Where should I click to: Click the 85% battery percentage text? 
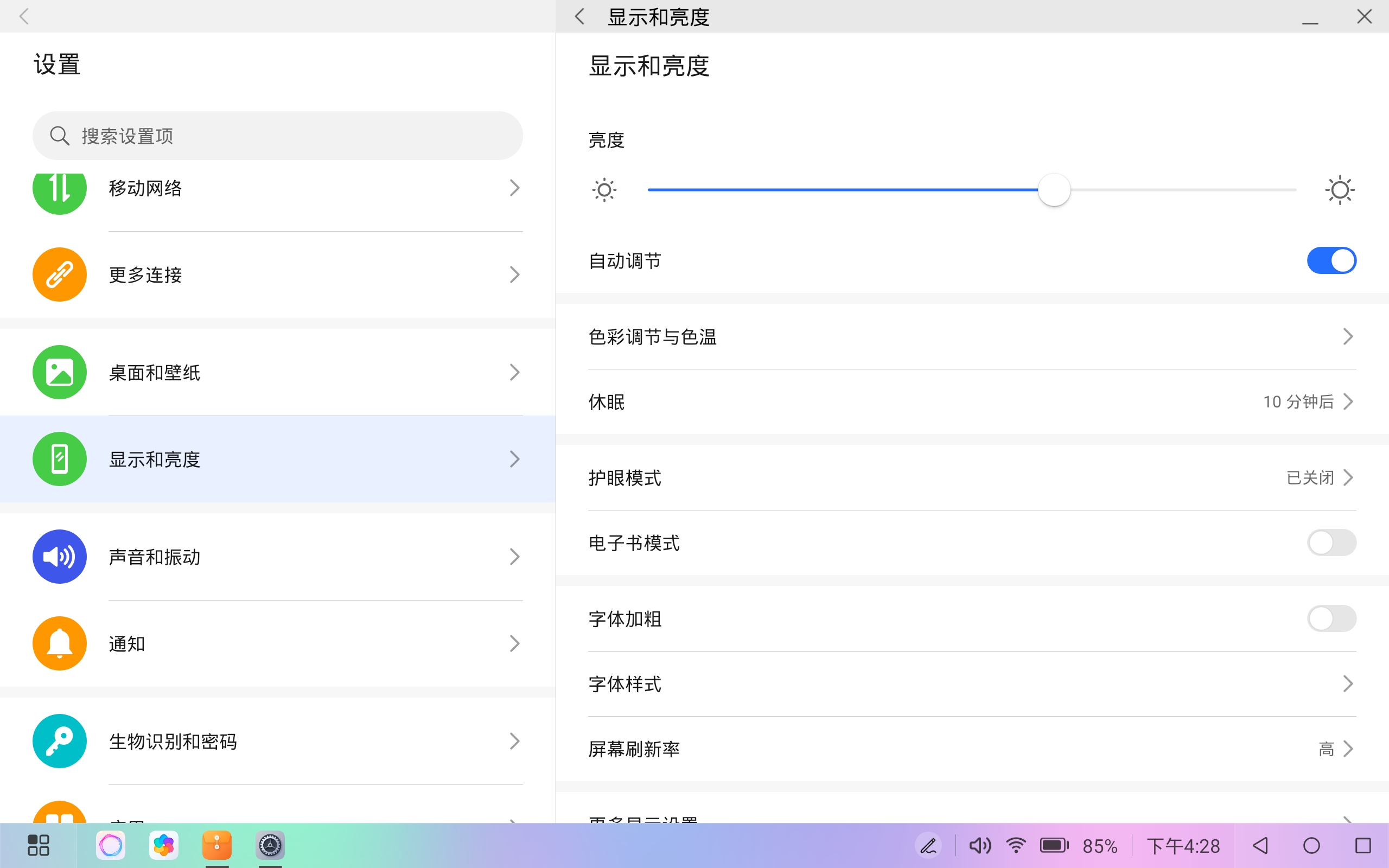1100,846
